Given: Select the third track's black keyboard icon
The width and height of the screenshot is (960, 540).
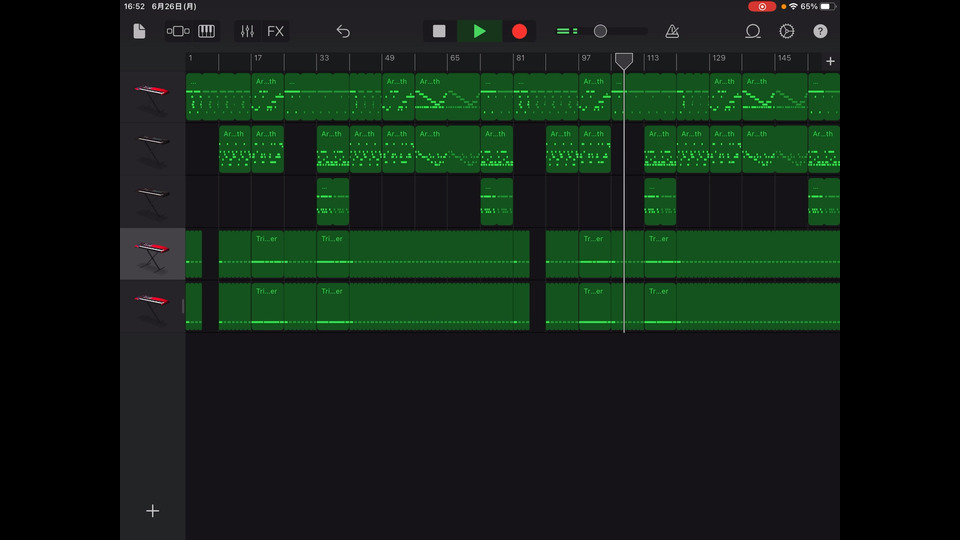Looking at the screenshot, I should point(152,202).
